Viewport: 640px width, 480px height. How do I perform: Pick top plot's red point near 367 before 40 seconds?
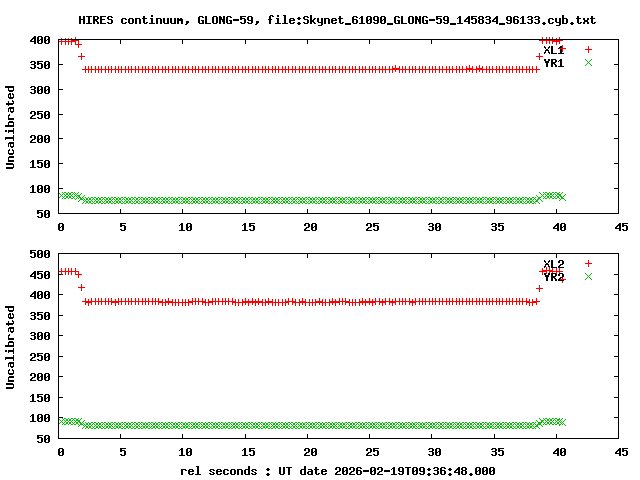tap(539, 56)
